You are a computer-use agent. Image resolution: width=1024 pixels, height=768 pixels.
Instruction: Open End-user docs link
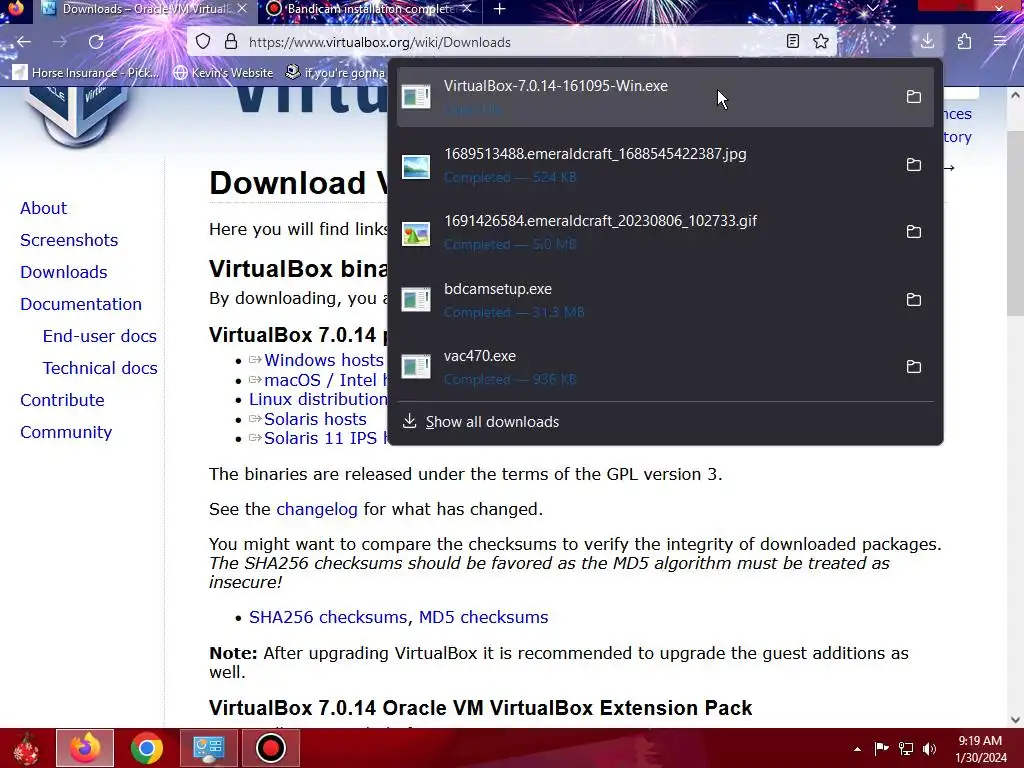(100, 336)
